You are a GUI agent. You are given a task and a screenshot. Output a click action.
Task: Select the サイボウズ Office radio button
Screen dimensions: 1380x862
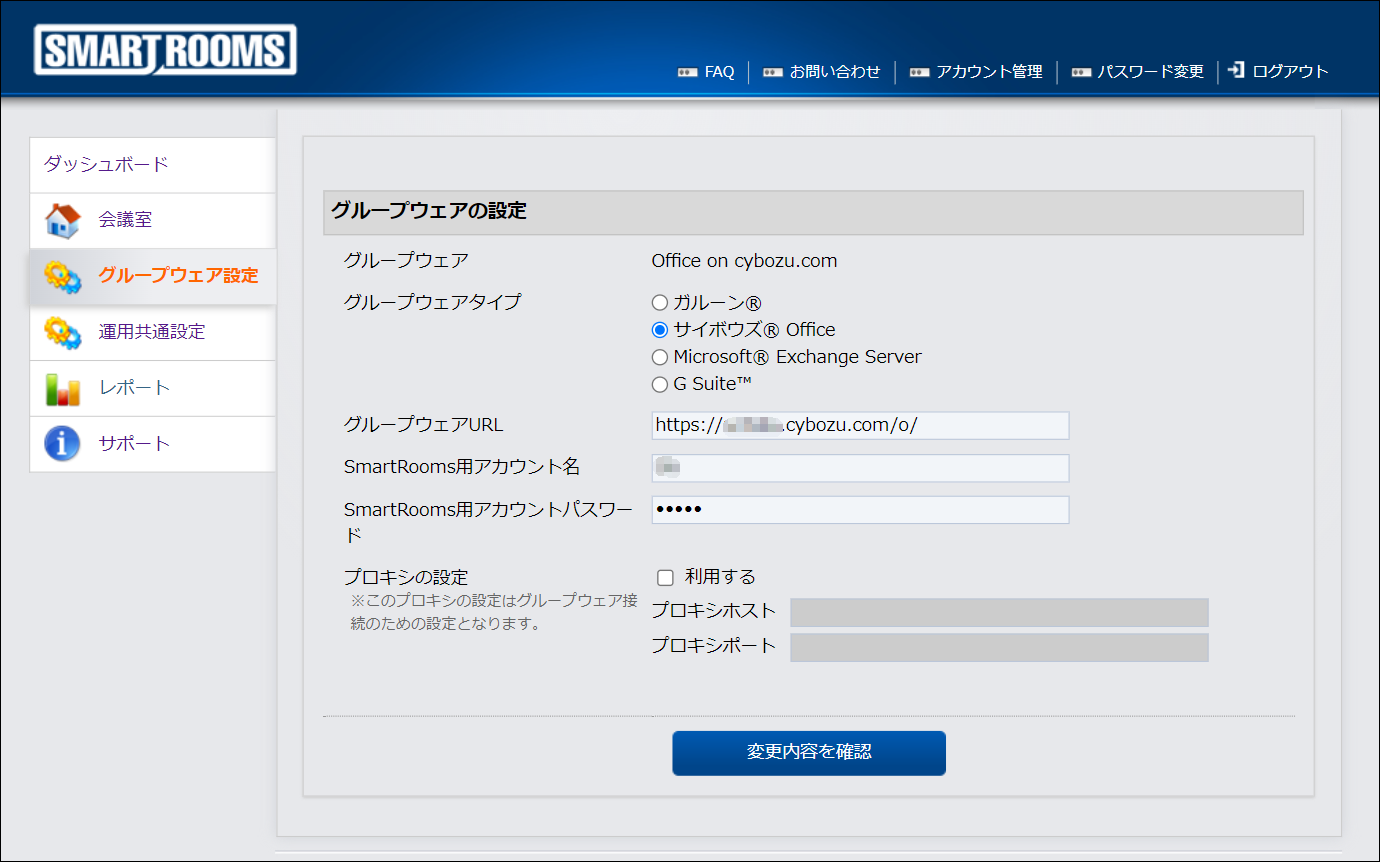(x=659, y=330)
